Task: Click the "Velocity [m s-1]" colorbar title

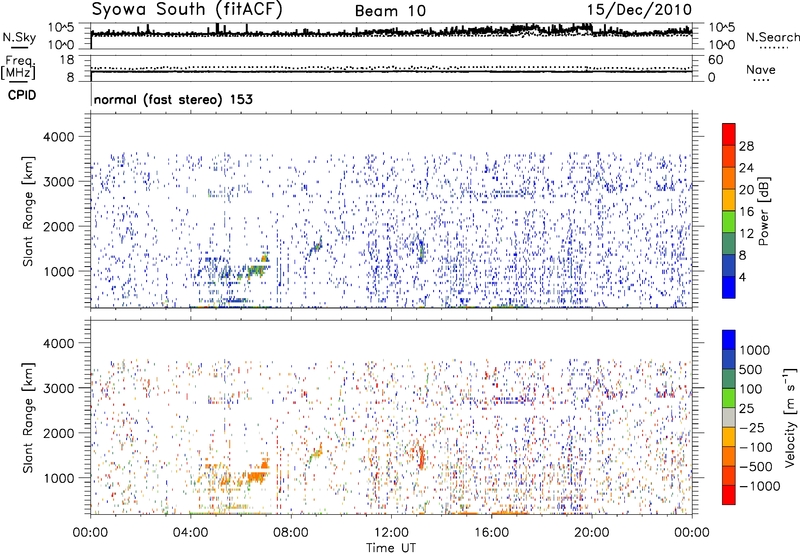Action: click(x=790, y=417)
